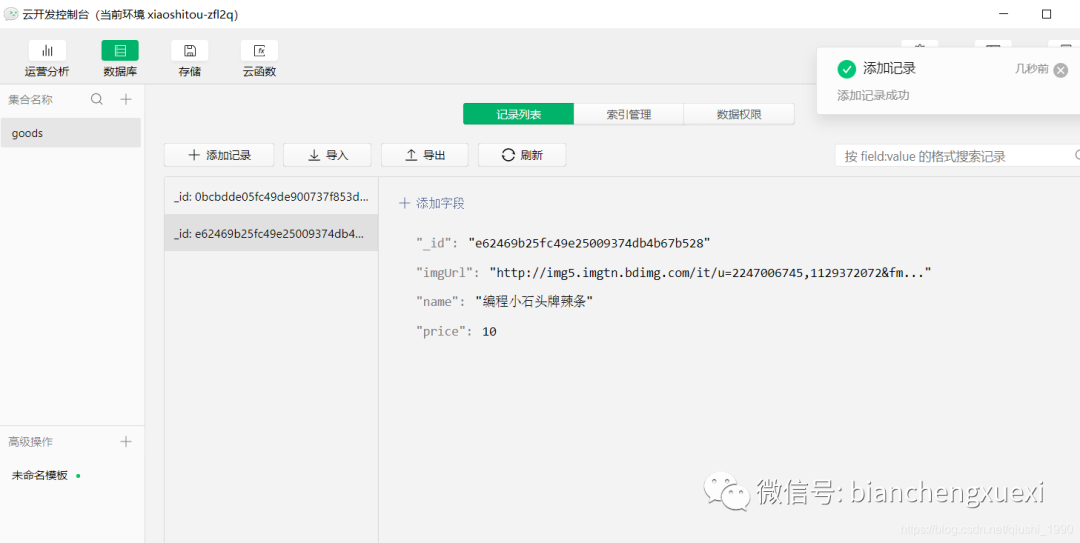Click the green success checkmark icon
This screenshot has height=543, width=1080.
(847, 69)
